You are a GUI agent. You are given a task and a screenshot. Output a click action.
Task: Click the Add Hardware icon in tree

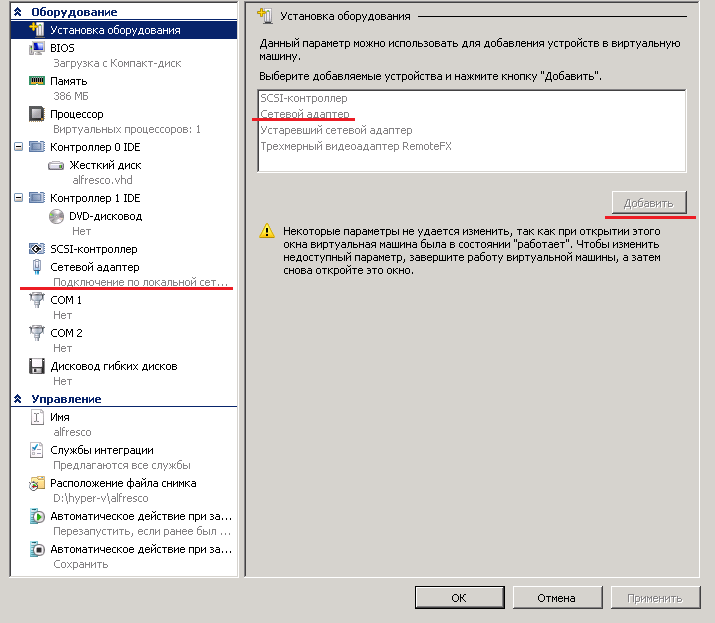tap(37, 30)
